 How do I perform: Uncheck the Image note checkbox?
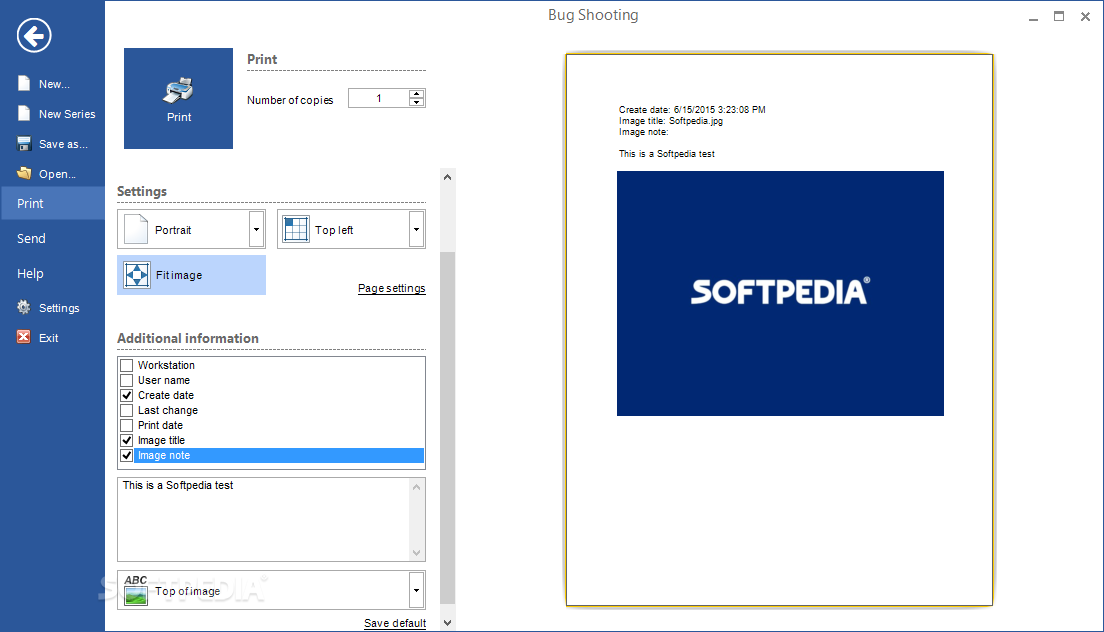pos(127,455)
